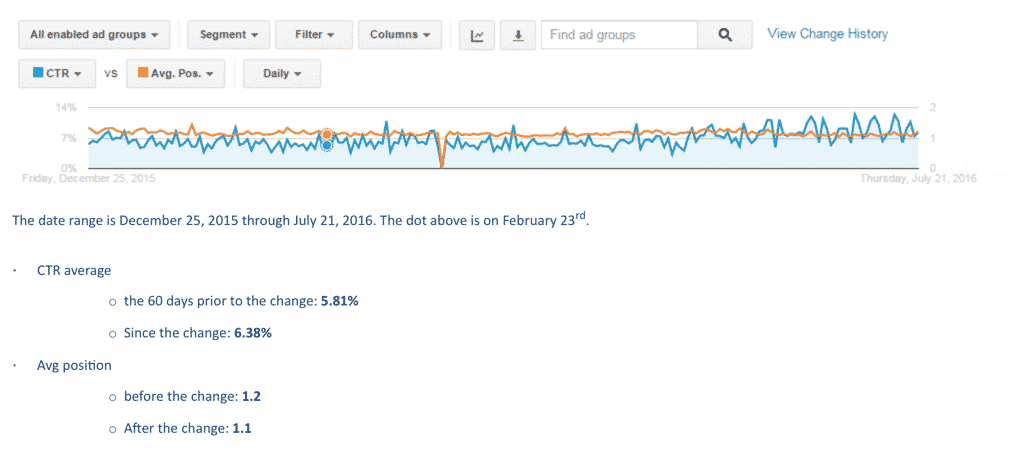Click the Find ad groups search field

[x=619, y=35]
